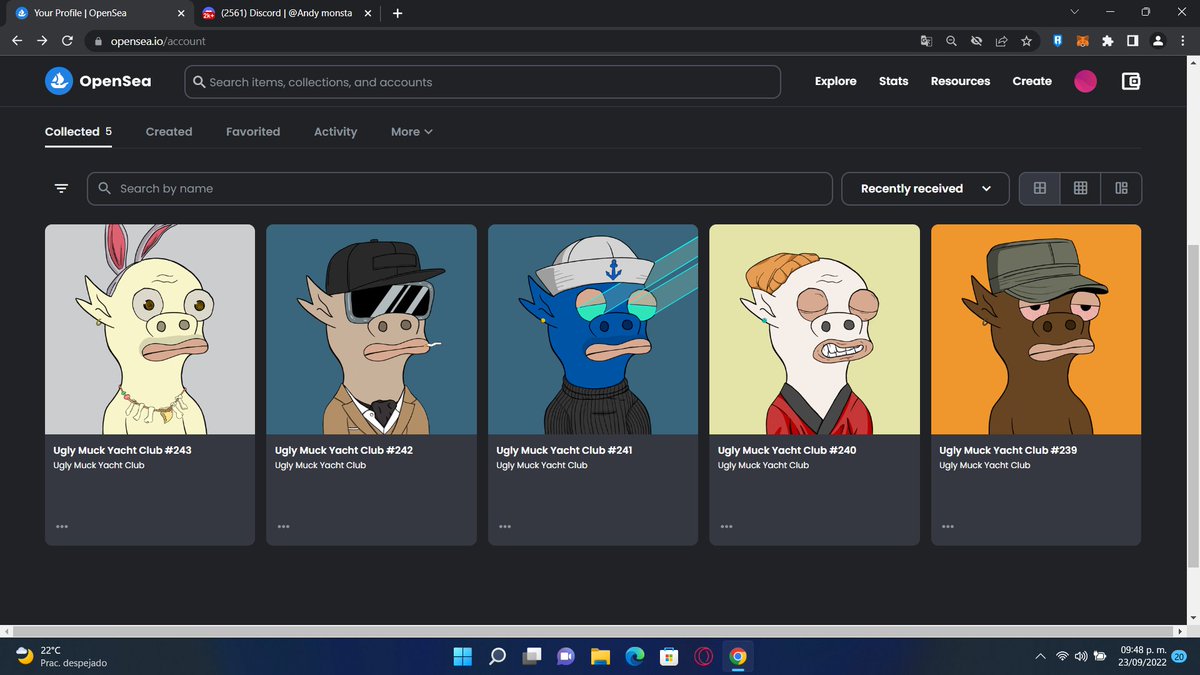Switch to small grid view

click(1081, 188)
